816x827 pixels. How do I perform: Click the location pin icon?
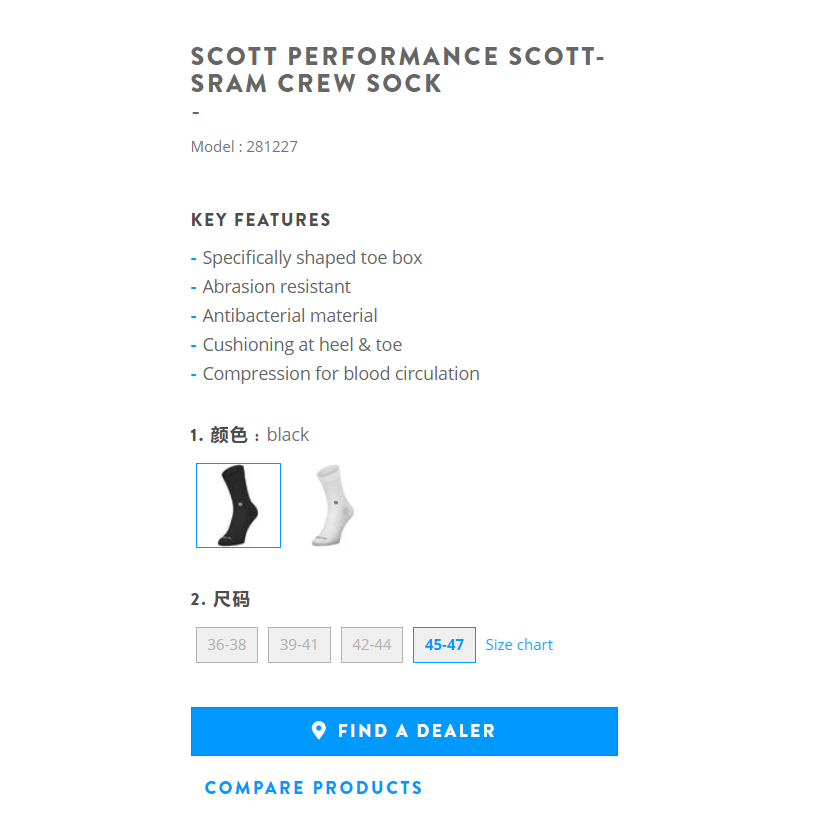click(x=319, y=731)
